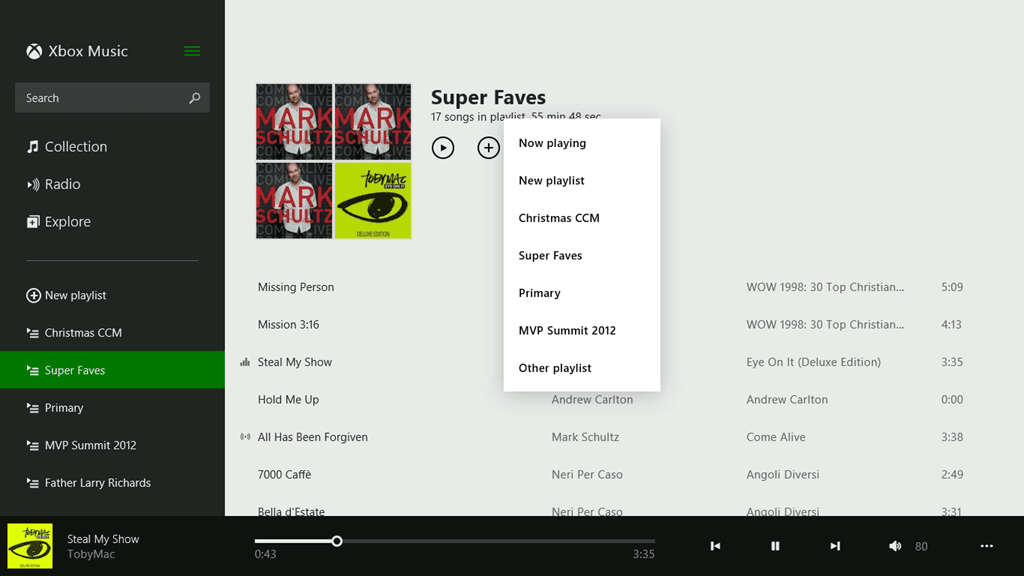Mute the volume speaker icon

[895, 546]
